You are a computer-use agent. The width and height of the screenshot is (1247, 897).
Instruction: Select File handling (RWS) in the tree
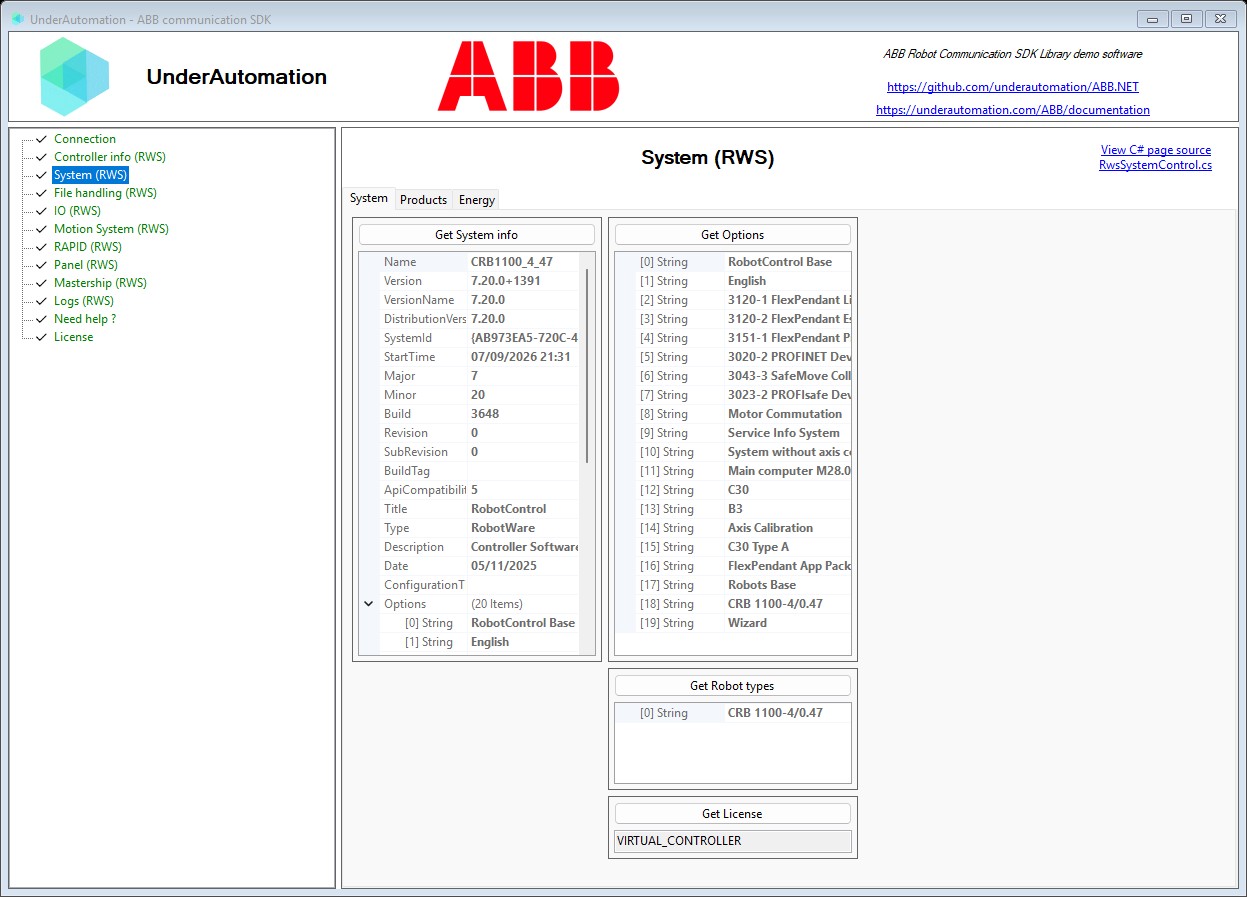click(x=105, y=193)
